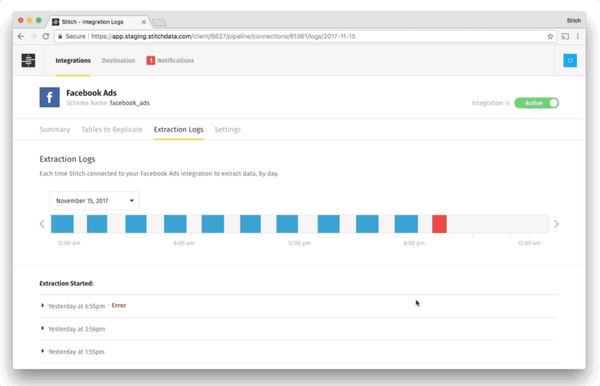Open the Chrome three-dot menu
Viewport: 600px width, 386px height.
pos(578,36)
